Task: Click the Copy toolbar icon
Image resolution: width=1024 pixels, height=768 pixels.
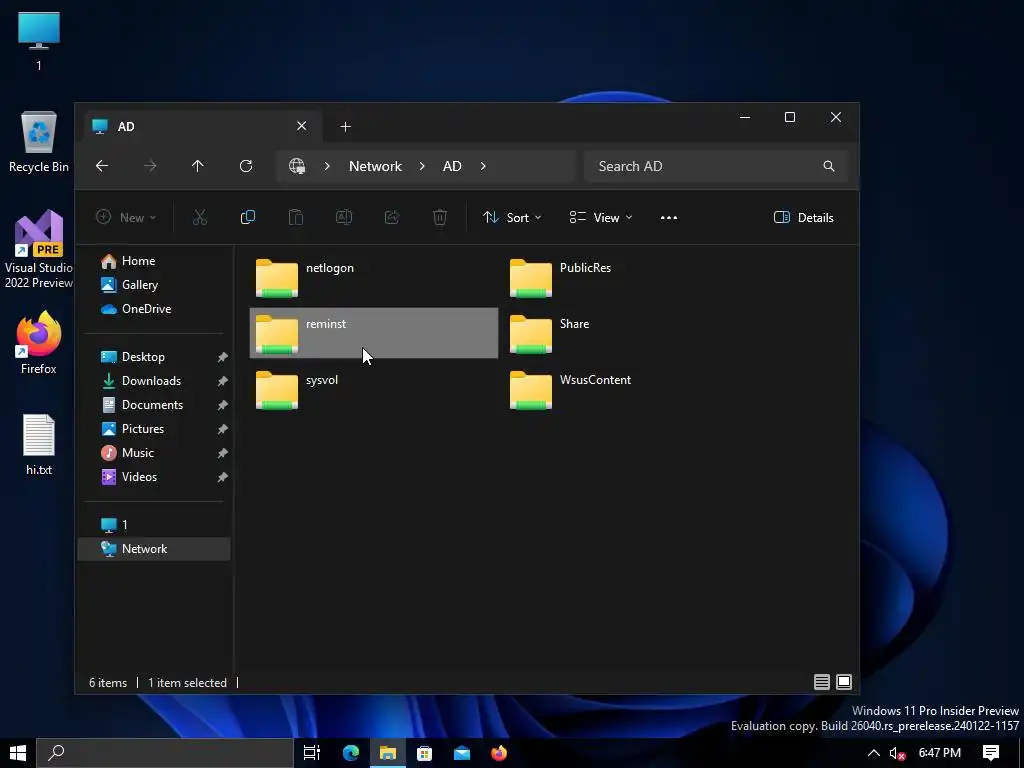Action: pos(248,217)
